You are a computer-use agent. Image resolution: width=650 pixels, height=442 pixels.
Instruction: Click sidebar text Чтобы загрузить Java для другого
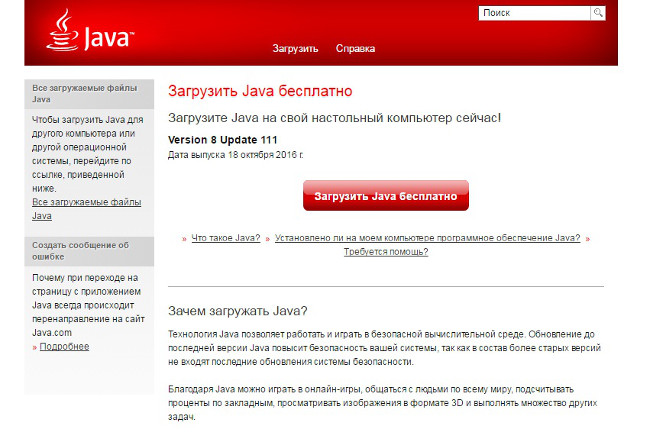[x=87, y=154]
